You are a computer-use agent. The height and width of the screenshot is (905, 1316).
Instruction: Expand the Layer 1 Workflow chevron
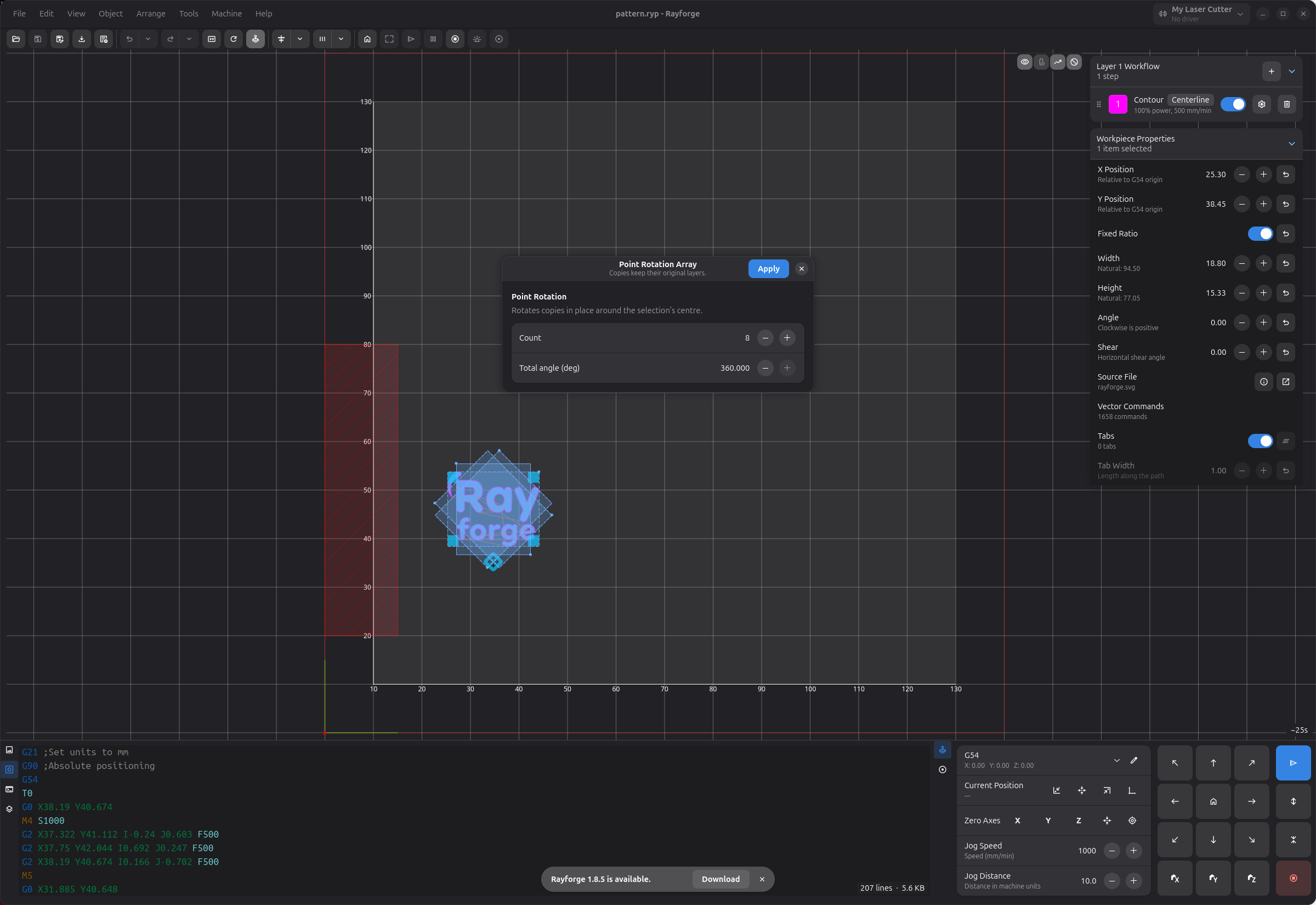1292,71
